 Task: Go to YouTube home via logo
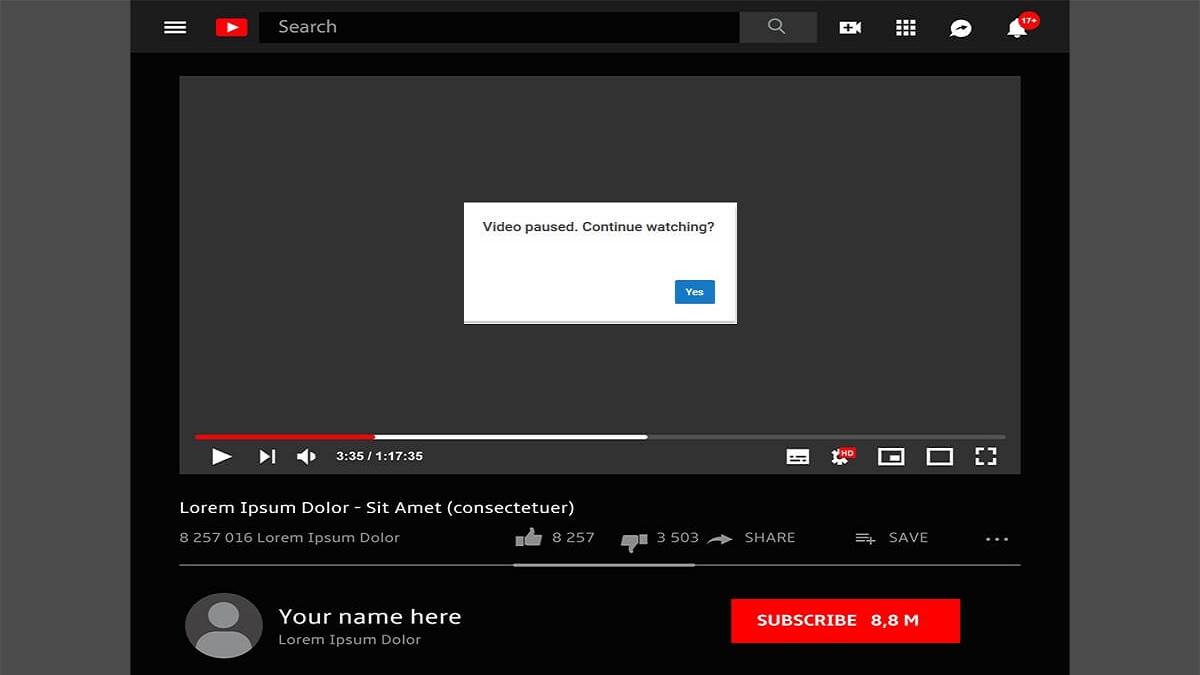coord(231,28)
